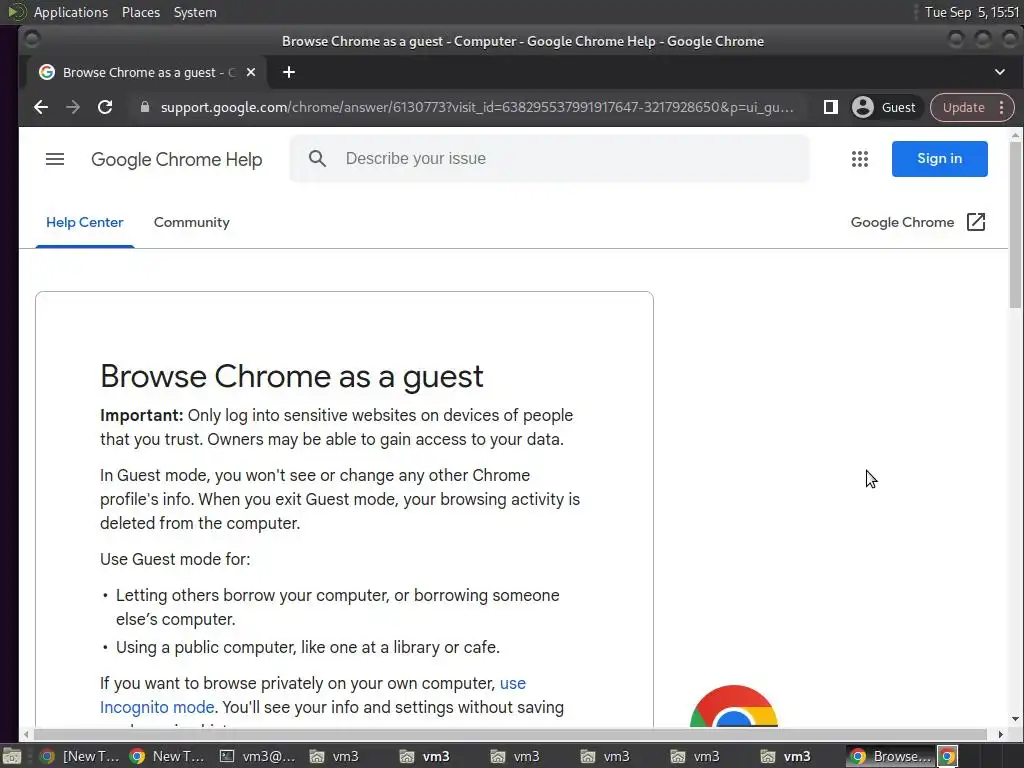The image size is (1024, 768).
Task: Click the show desktop taskbar icon
Action: pos(12,756)
